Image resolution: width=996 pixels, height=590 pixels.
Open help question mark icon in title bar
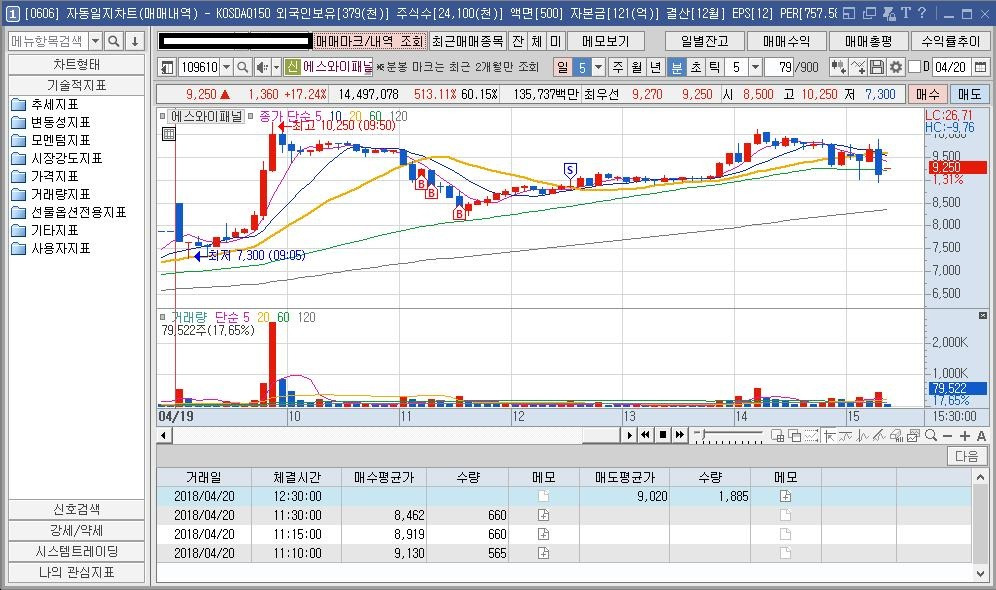pyautogui.click(x=922, y=13)
